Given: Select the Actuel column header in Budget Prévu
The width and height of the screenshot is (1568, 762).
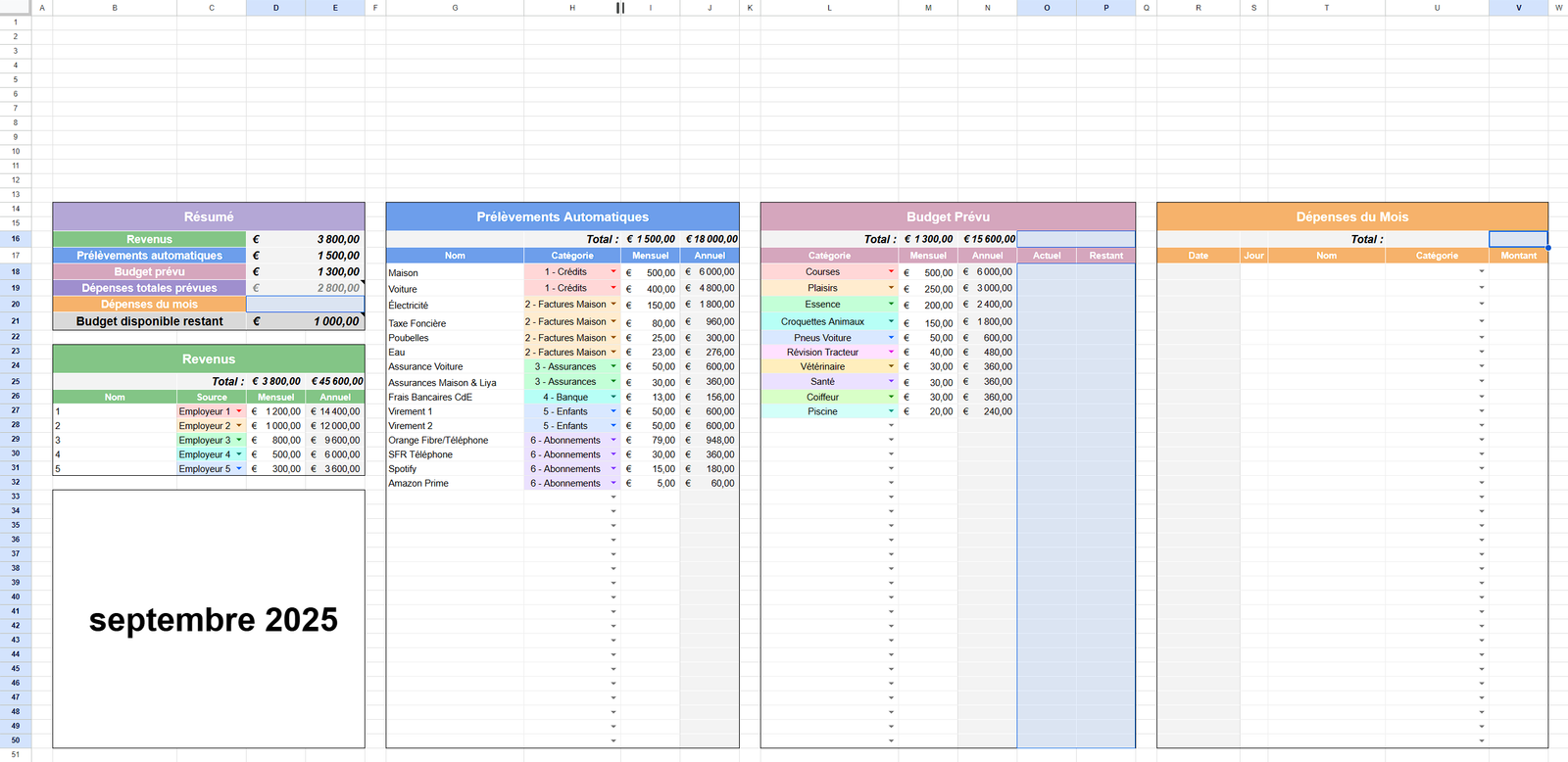Looking at the screenshot, I should click(1046, 256).
